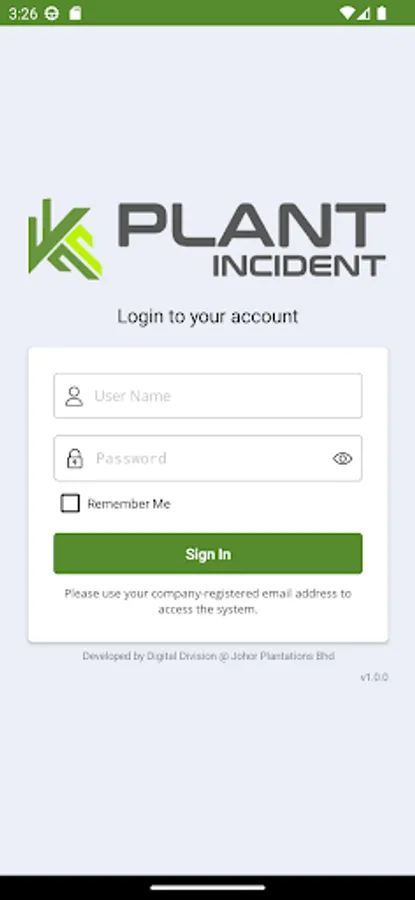Tap the circular notification icon beside the clock
This screenshot has width=415, height=900.
coord(52,14)
